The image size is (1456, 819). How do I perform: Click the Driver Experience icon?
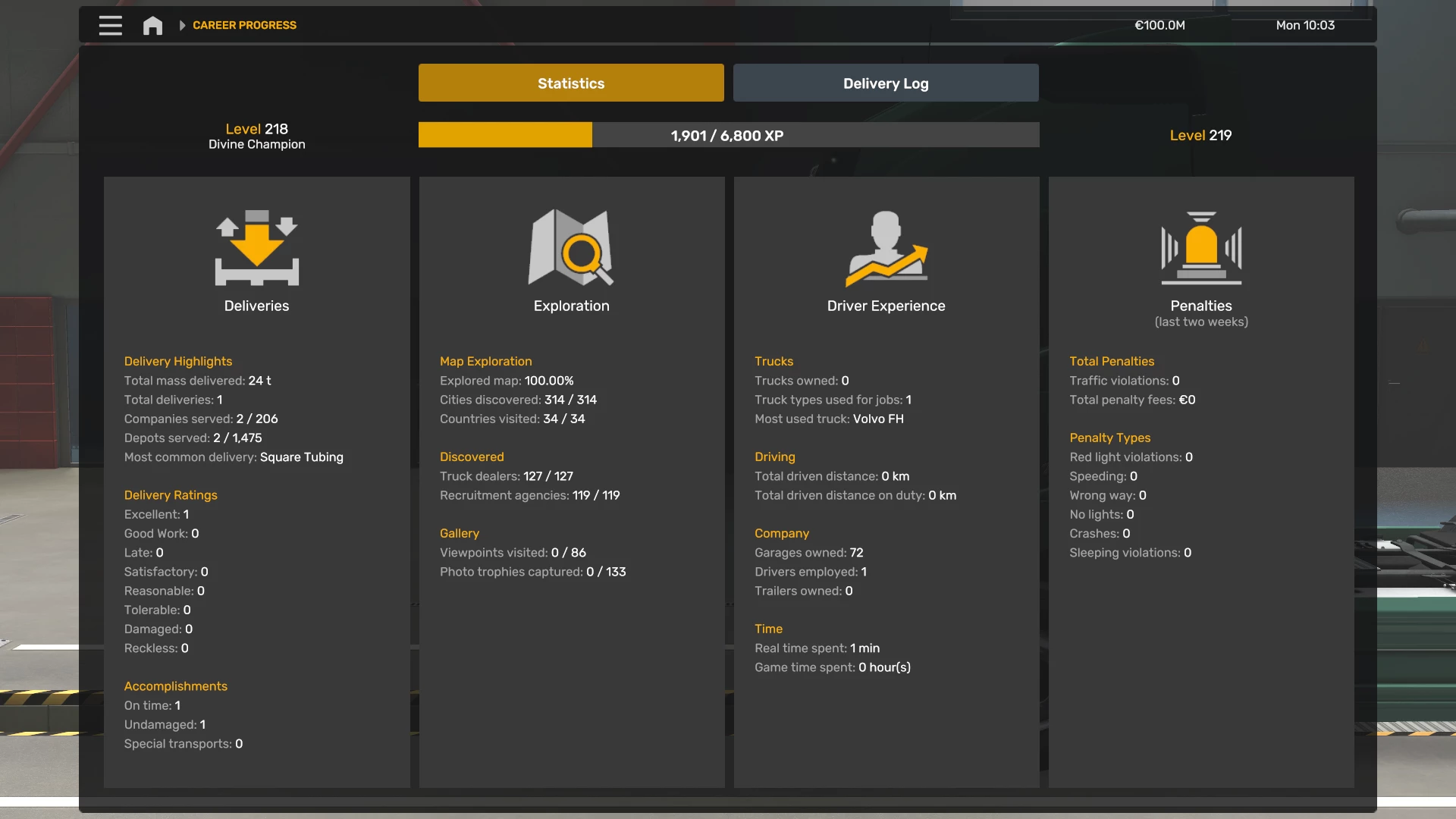click(x=886, y=247)
